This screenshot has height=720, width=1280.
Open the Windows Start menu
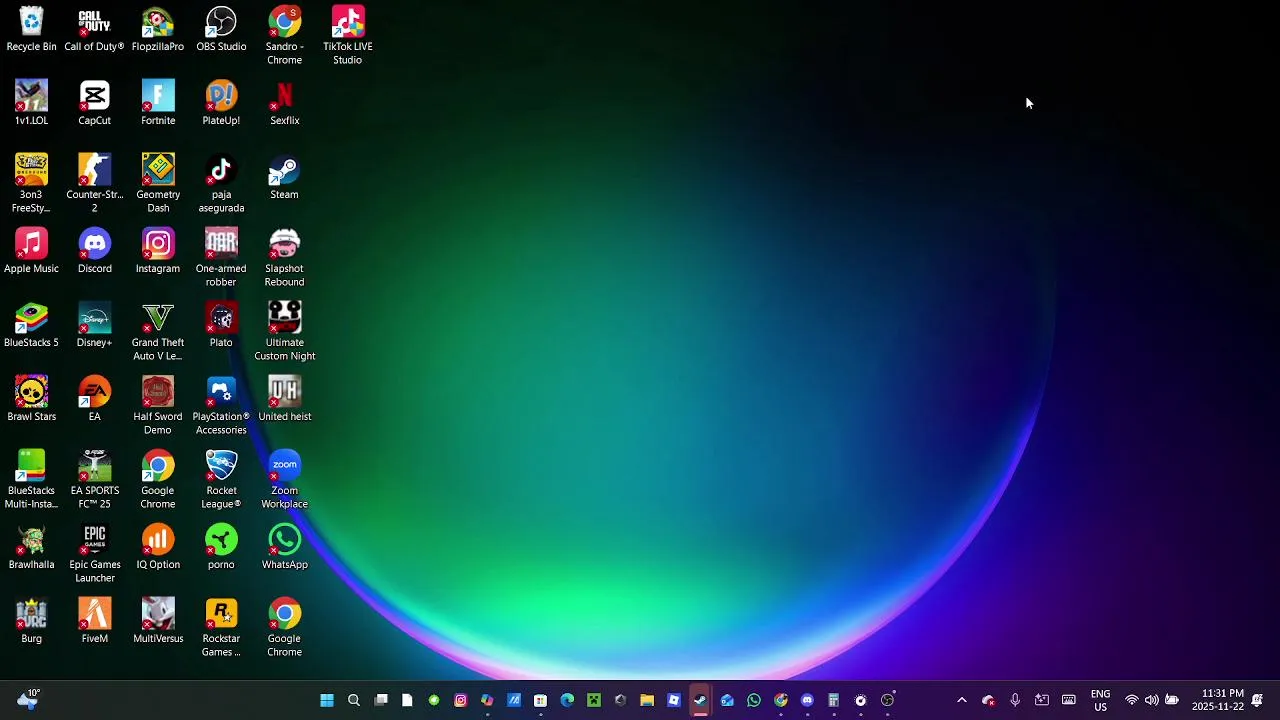tap(327, 700)
